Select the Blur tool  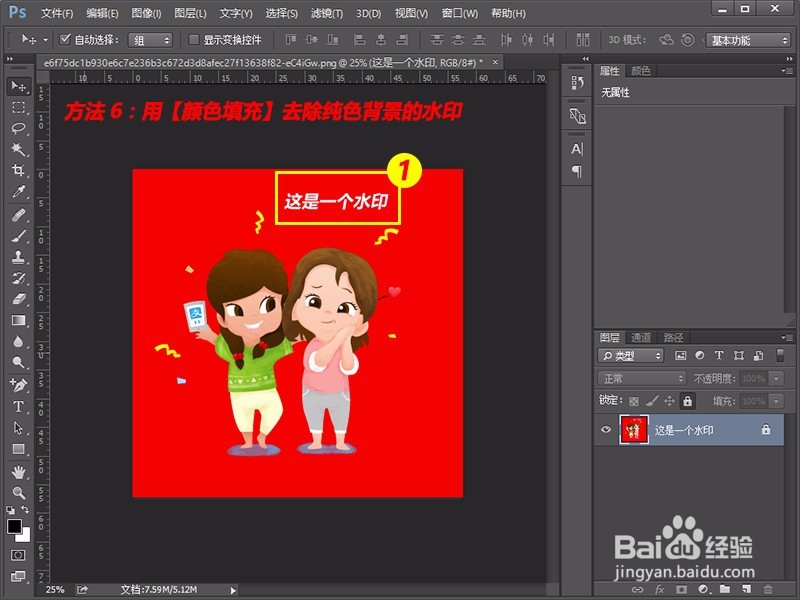(18, 341)
